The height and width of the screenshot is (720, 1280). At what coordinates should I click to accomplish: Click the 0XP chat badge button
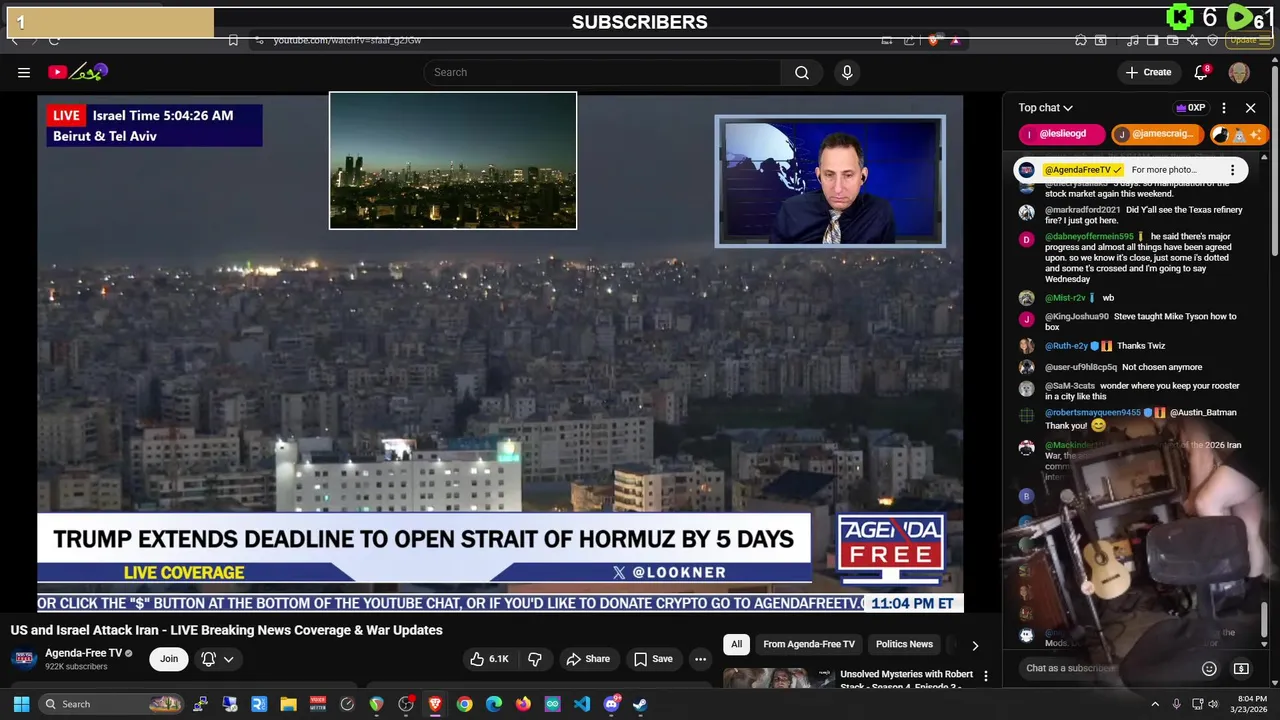1190,108
